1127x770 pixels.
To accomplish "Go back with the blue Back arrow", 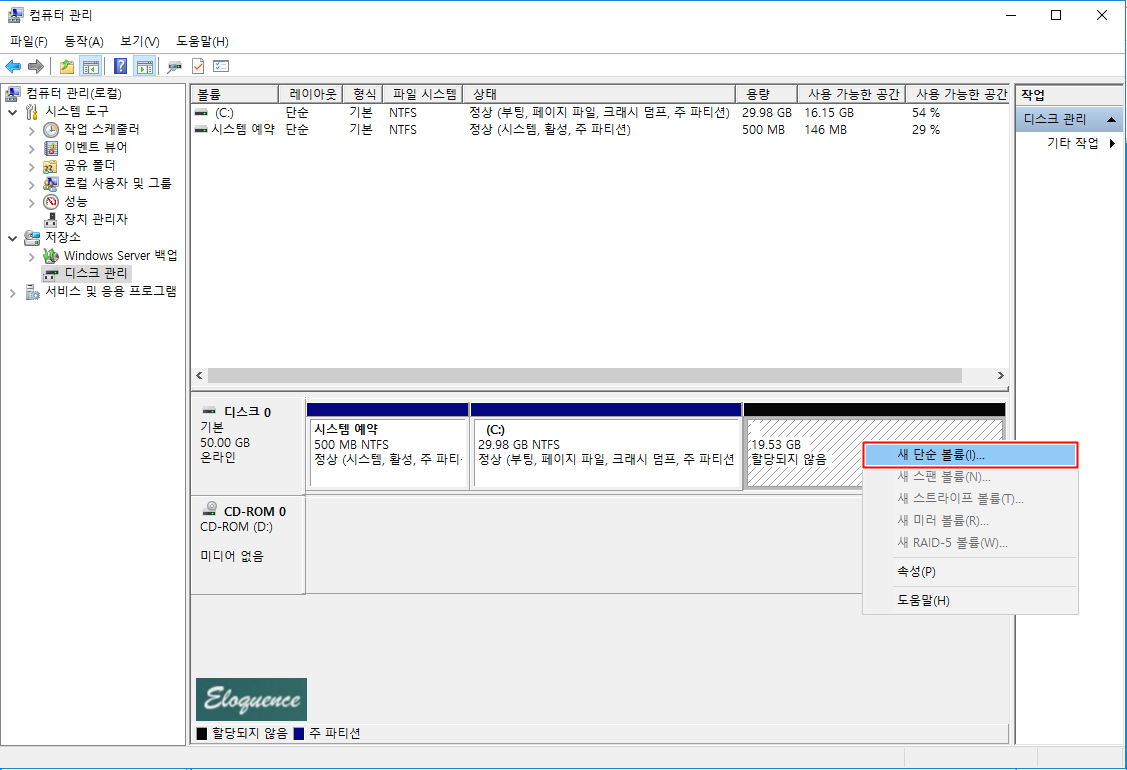I will [x=13, y=67].
